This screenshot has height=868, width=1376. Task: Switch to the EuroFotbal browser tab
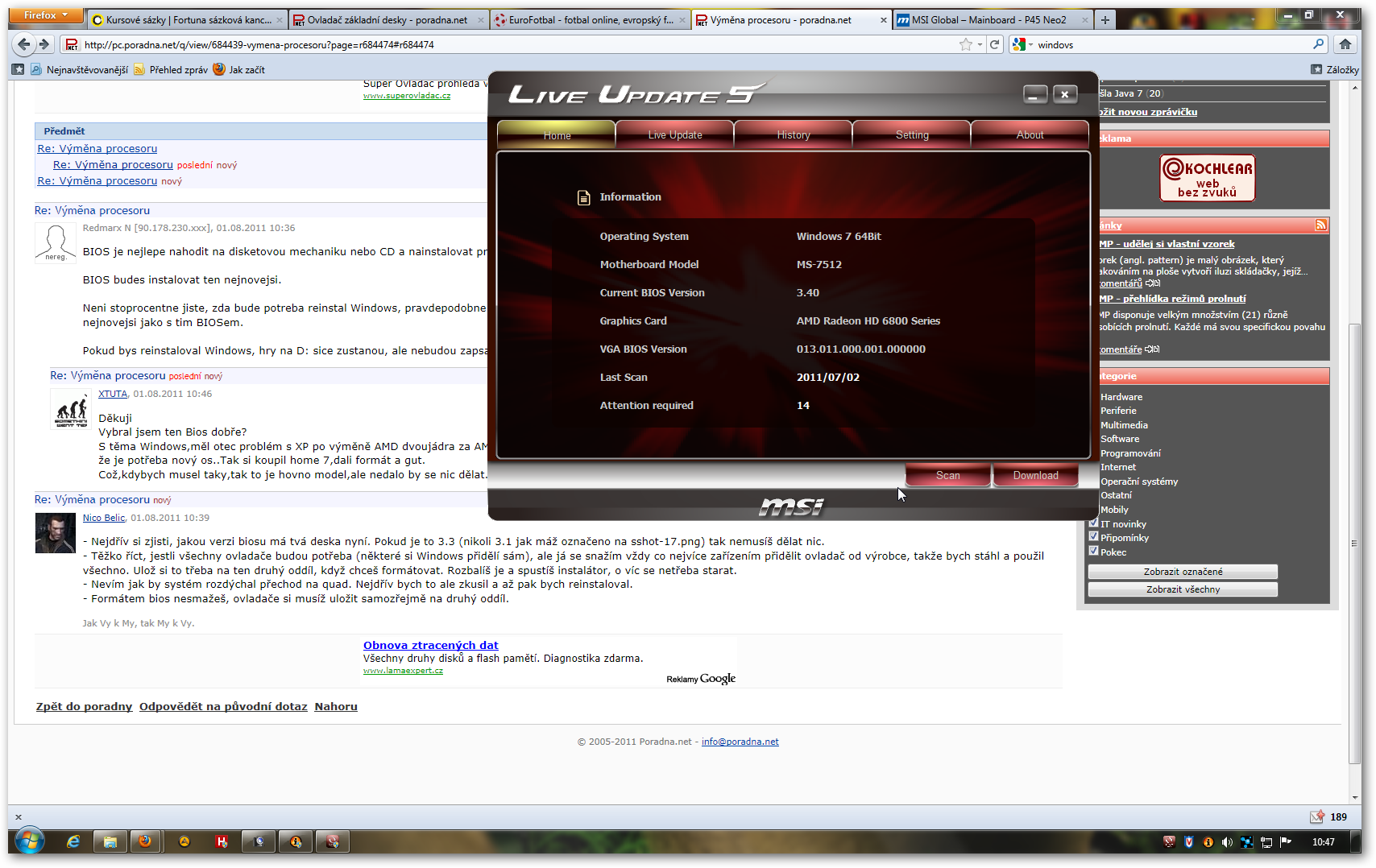[x=590, y=20]
